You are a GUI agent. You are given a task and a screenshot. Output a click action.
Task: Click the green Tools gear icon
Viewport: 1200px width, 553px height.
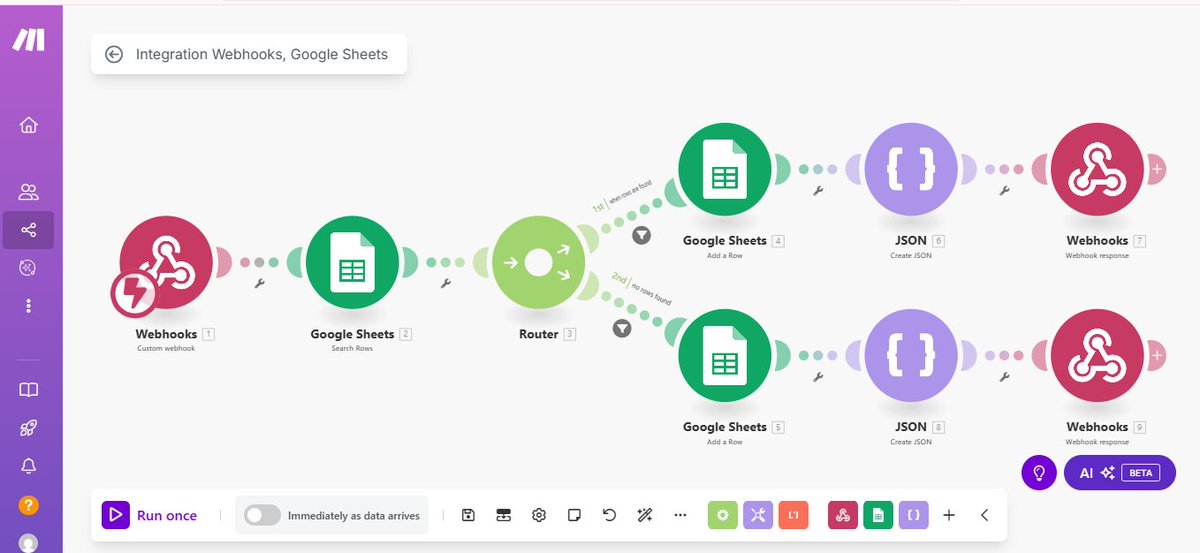point(723,515)
